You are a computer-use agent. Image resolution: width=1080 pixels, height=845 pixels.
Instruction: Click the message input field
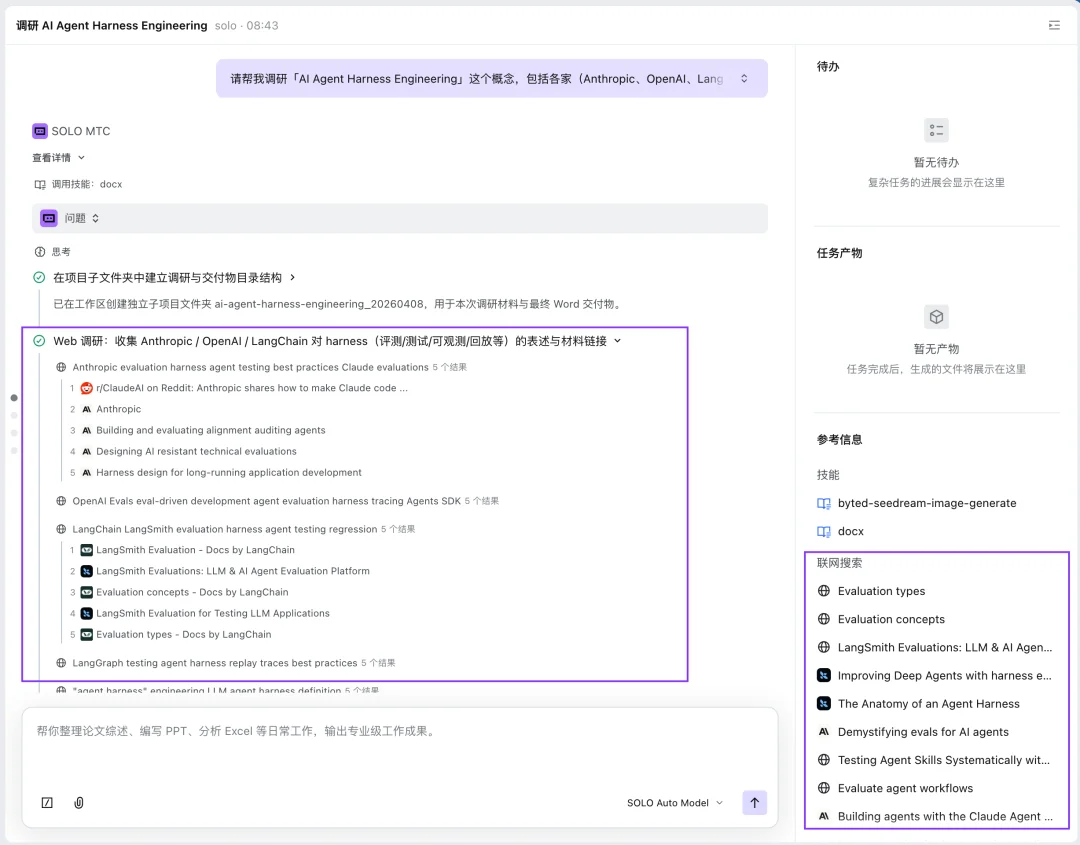coord(400,750)
